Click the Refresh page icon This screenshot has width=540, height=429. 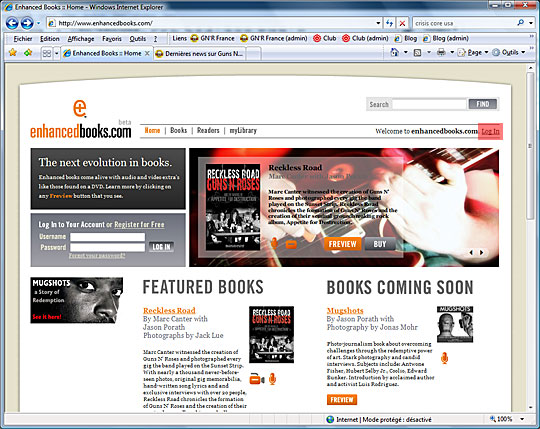[x=390, y=23]
